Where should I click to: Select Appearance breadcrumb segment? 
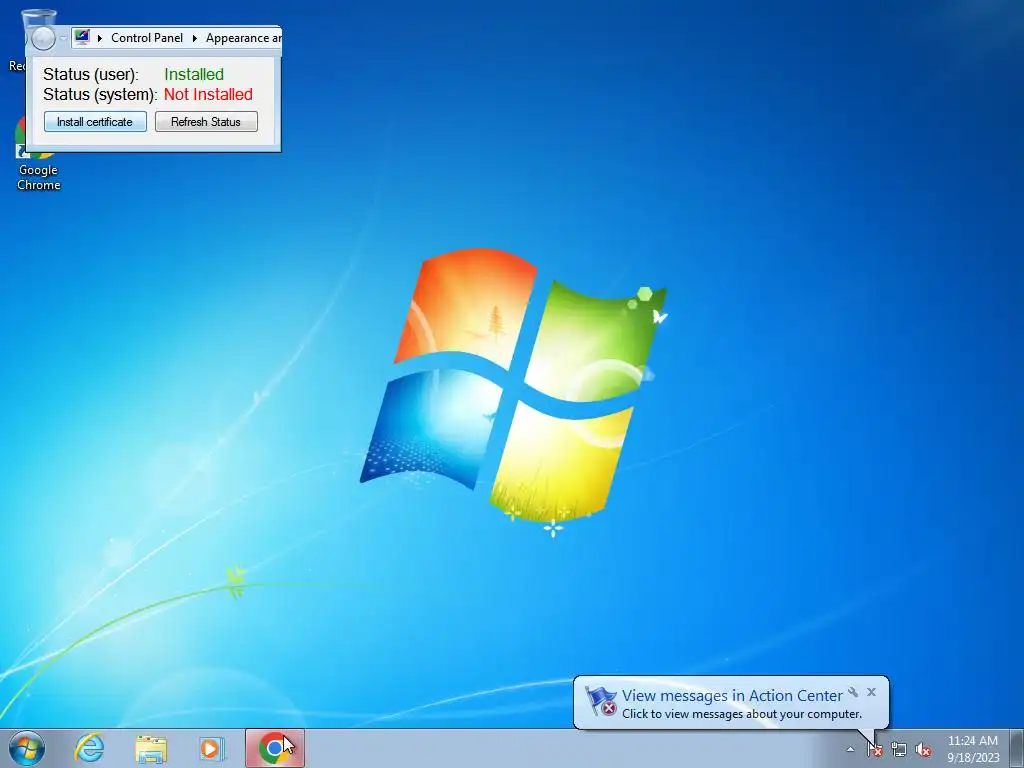click(x=243, y=38)
